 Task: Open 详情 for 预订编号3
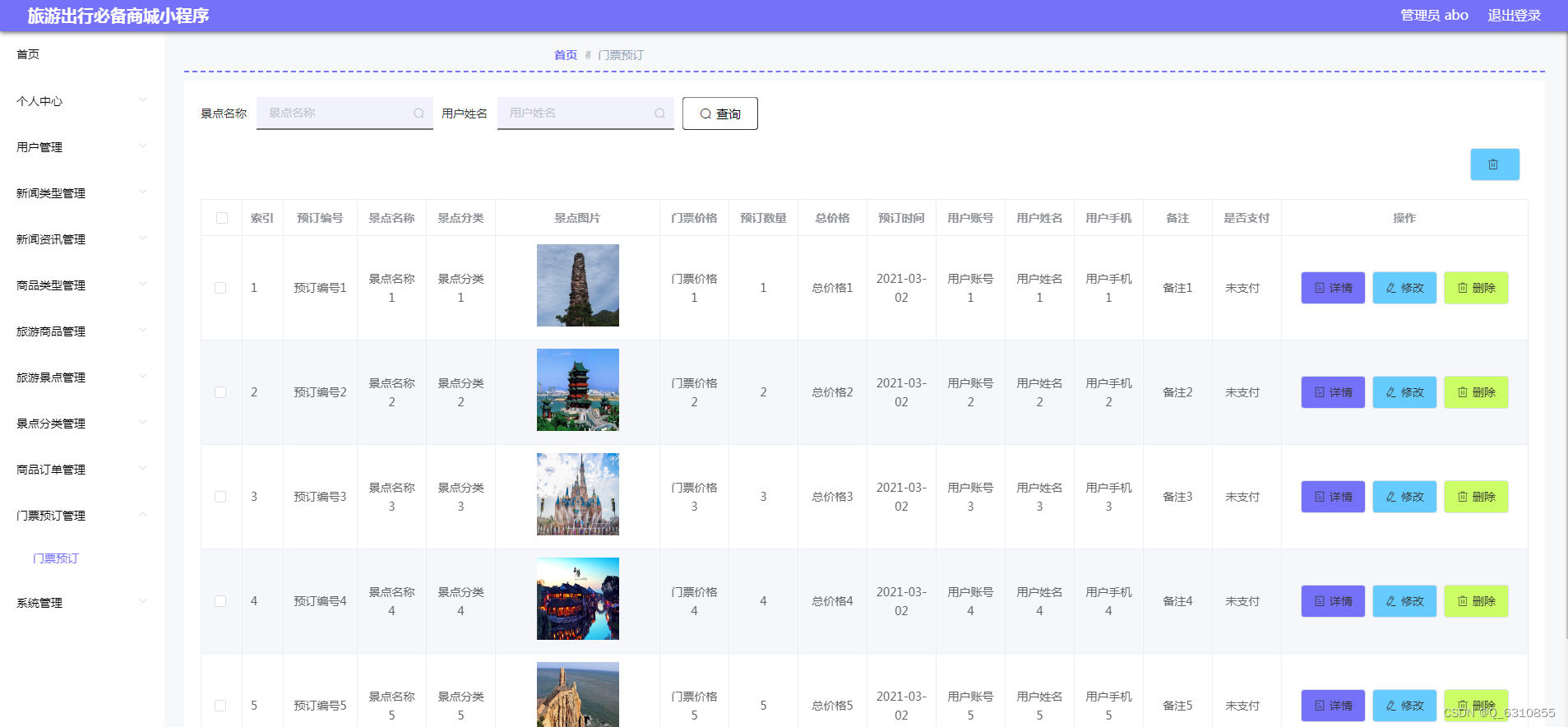tap(1333, 497)
